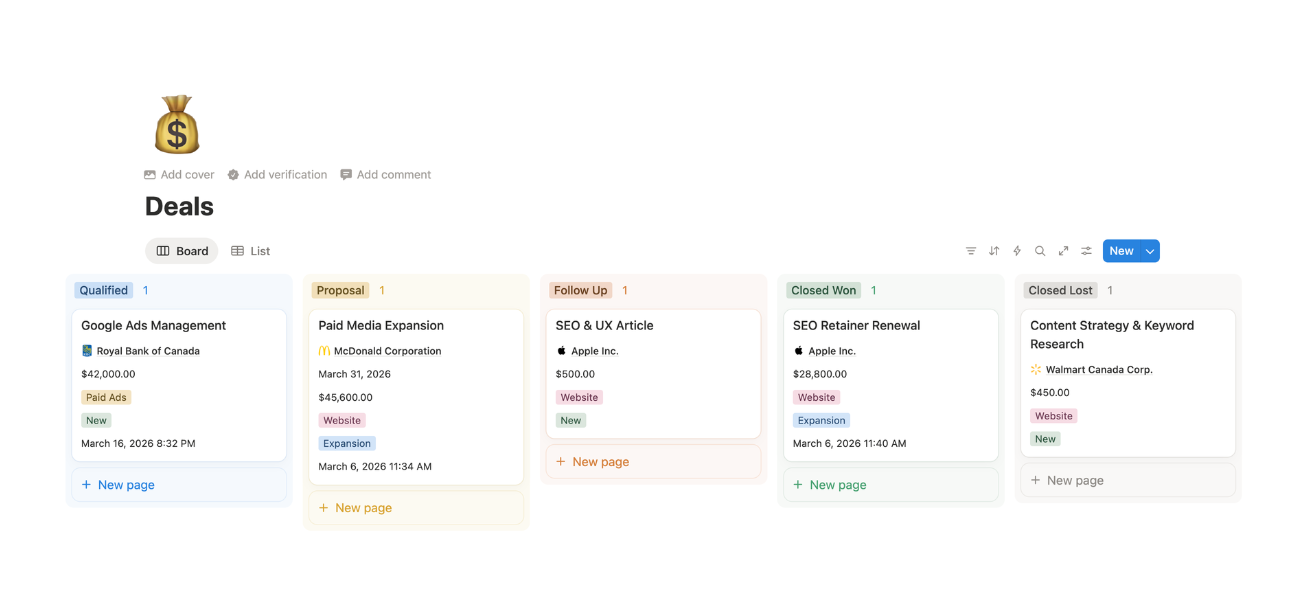
Task: Open the New button dropdown arrow
Action: pyautogui.click(x=1150, y=251)
